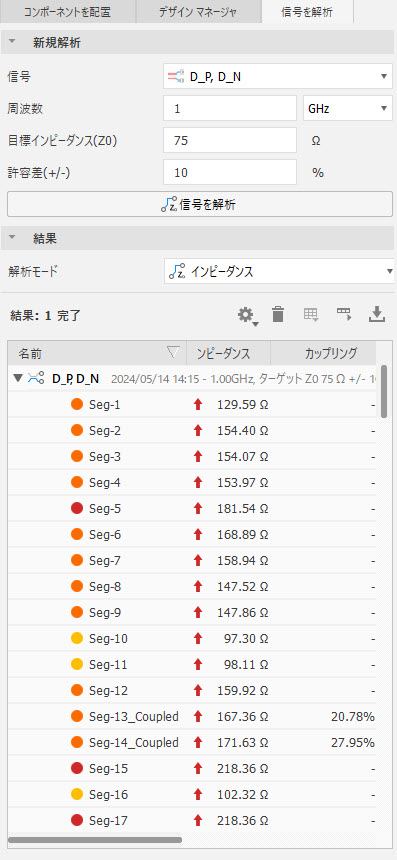Image resolution: width=397 pixels, height=860 pixels.
Task: Click the filter triangle in 名前 header
Action: point(173,353)
